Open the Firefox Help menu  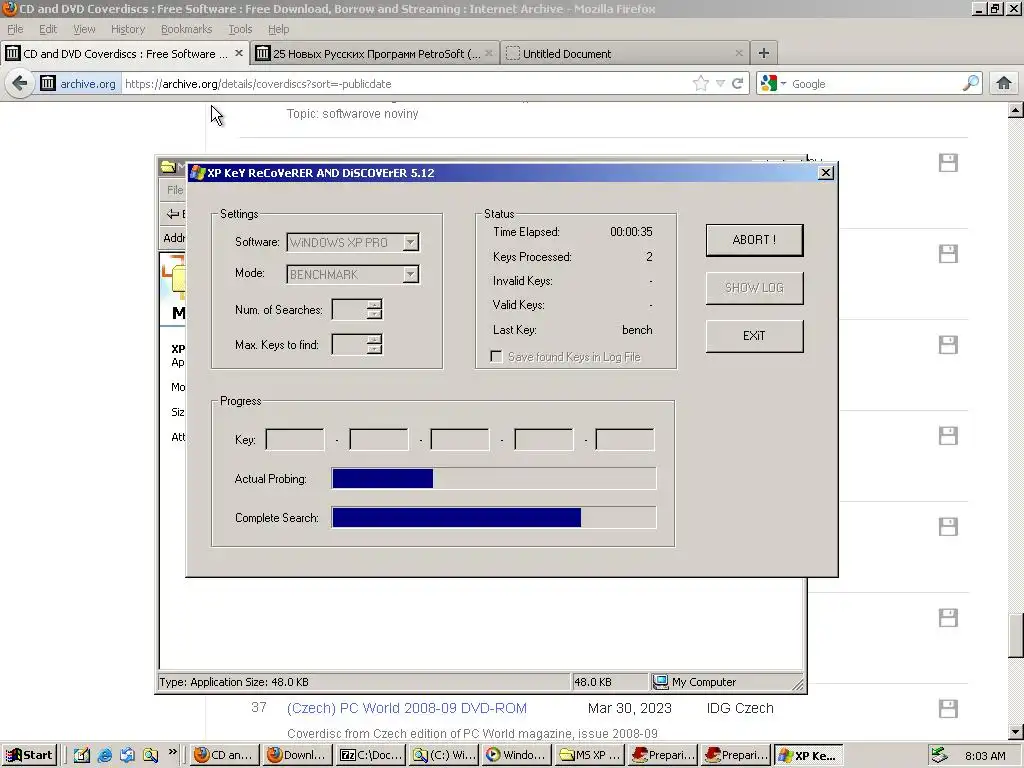tap(278, 29)
